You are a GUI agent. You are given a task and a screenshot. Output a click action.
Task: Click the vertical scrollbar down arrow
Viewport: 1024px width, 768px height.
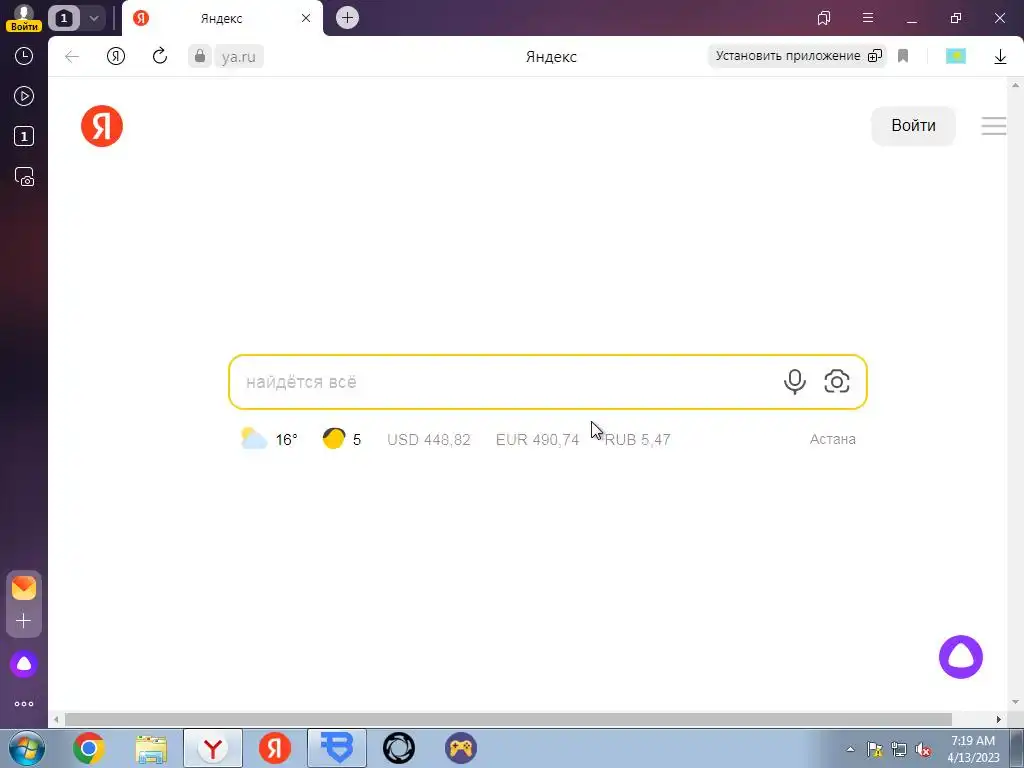(x=1016, y=702)
